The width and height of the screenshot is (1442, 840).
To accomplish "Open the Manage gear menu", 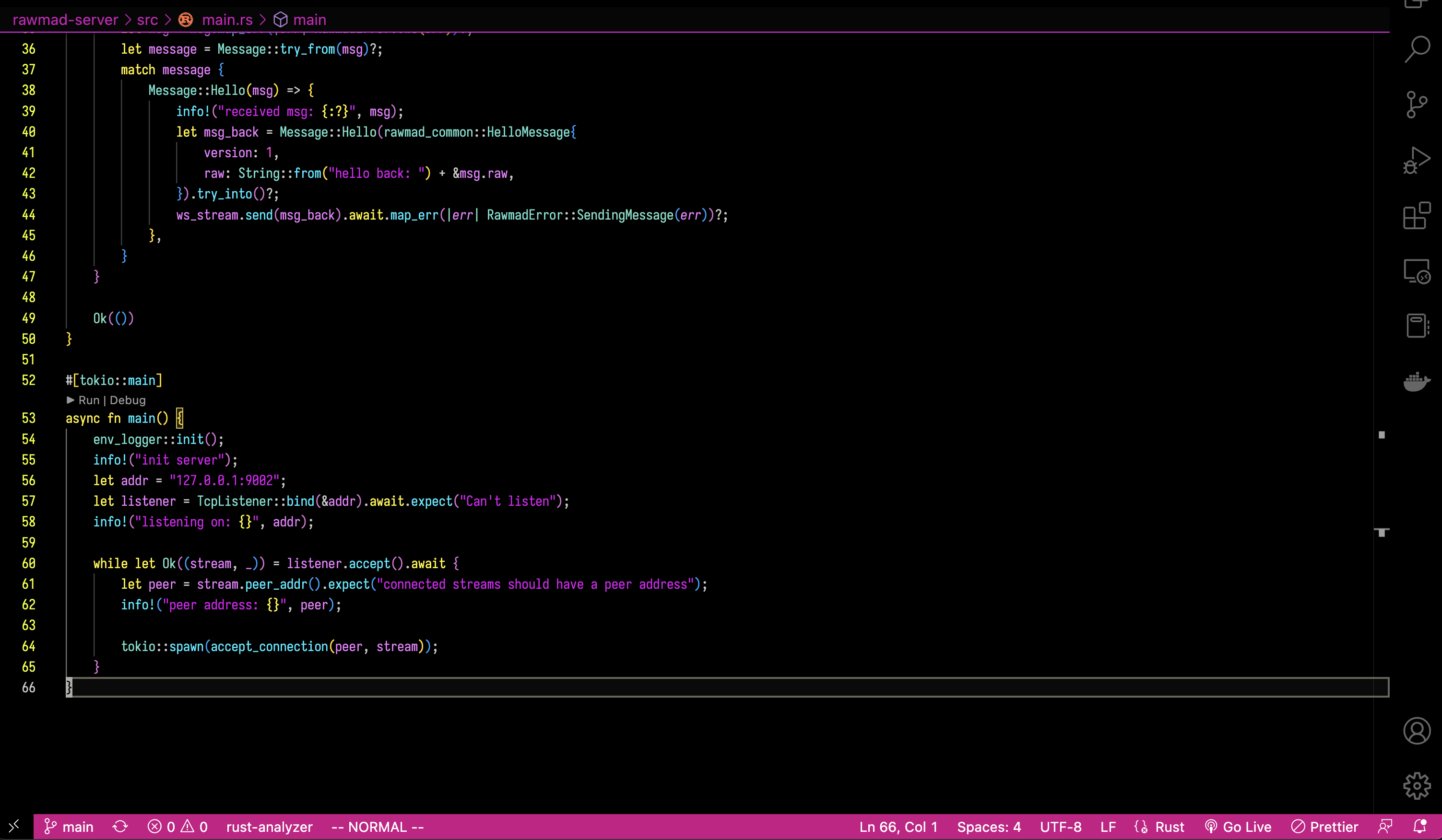I will (x=1417, y=786).
